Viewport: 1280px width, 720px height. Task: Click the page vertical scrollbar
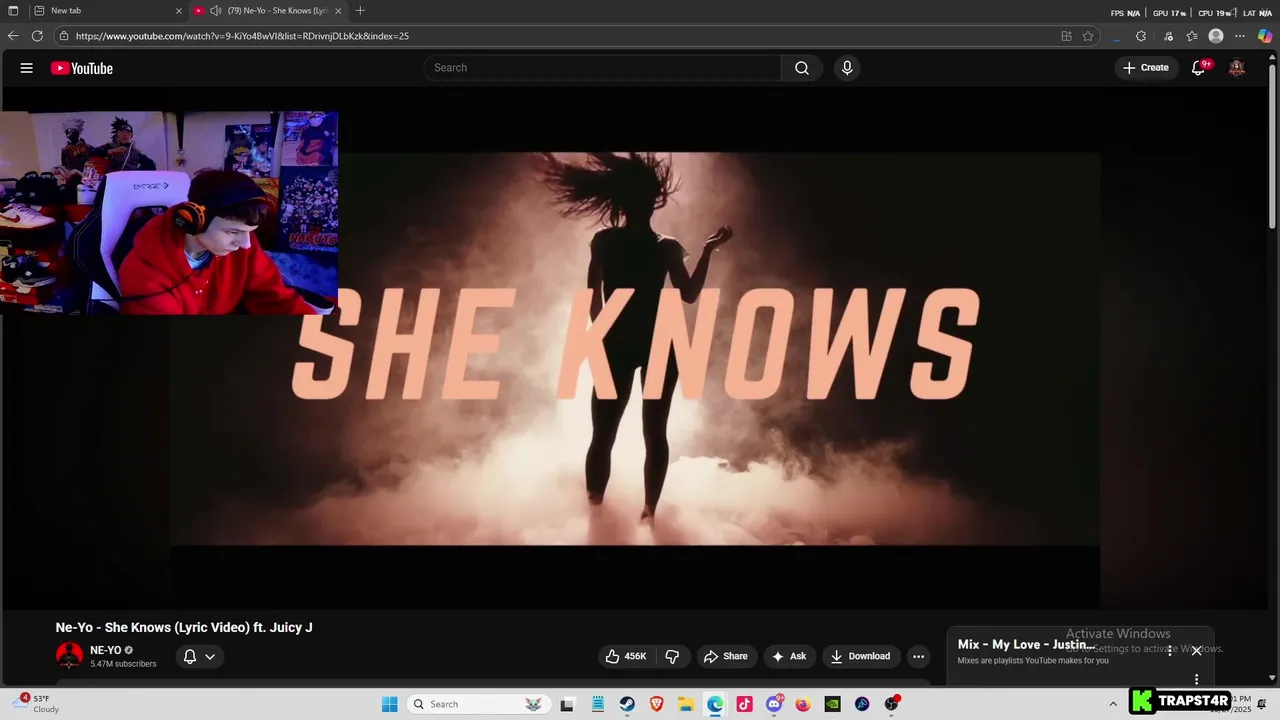pyautogui.click(x=1273, y=145)
